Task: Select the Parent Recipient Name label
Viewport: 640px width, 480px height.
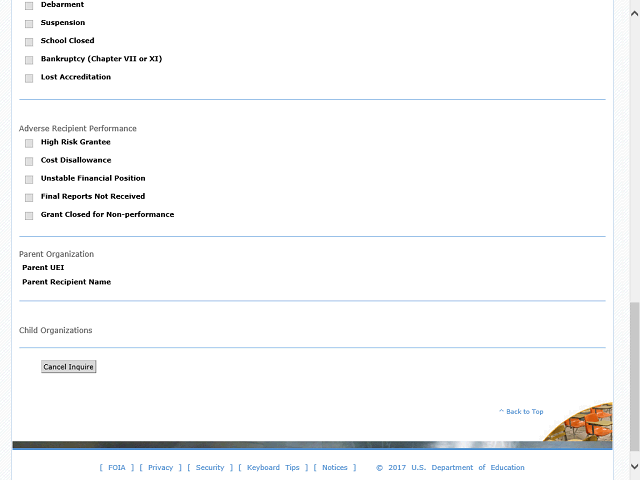Action: 67,282
